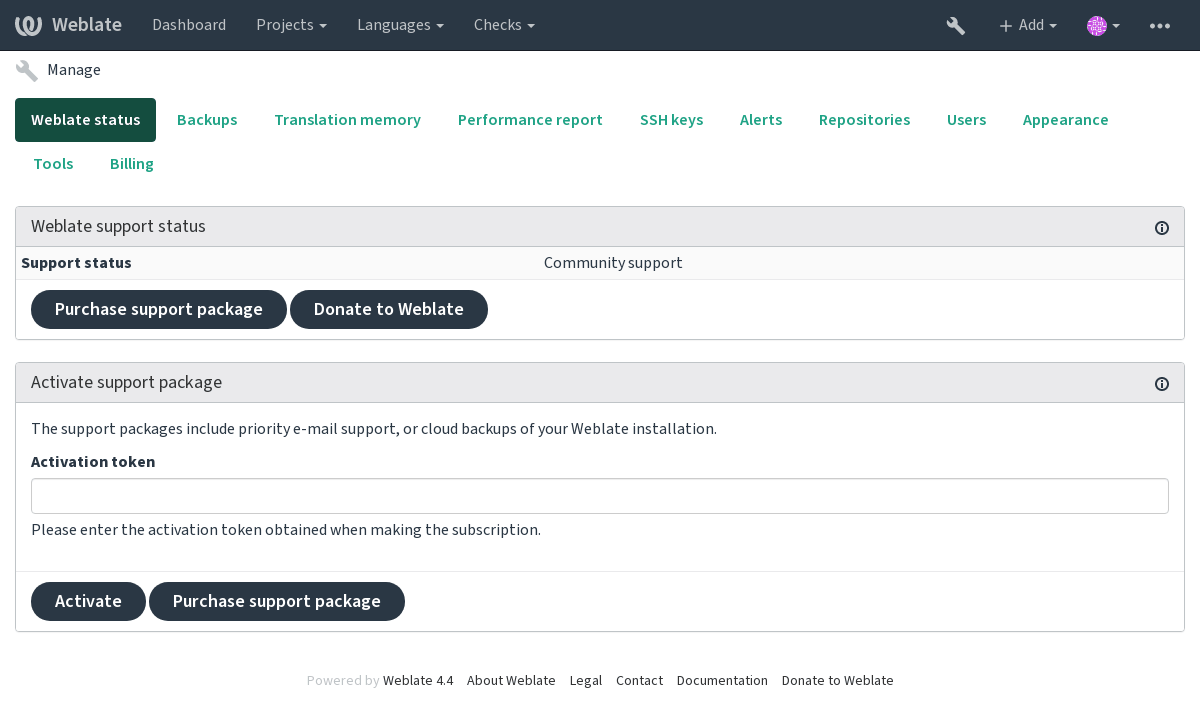Select the 'Community support' status text
This screenshot has height=714, width=1200.
click(x=613, y=263)
